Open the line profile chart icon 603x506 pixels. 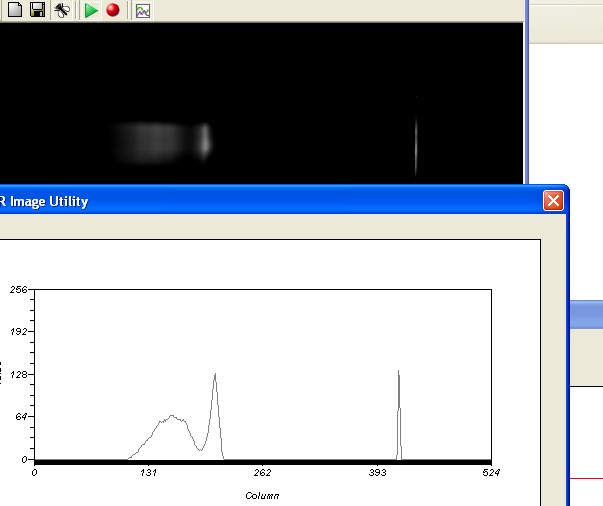(x=143, y=11)
